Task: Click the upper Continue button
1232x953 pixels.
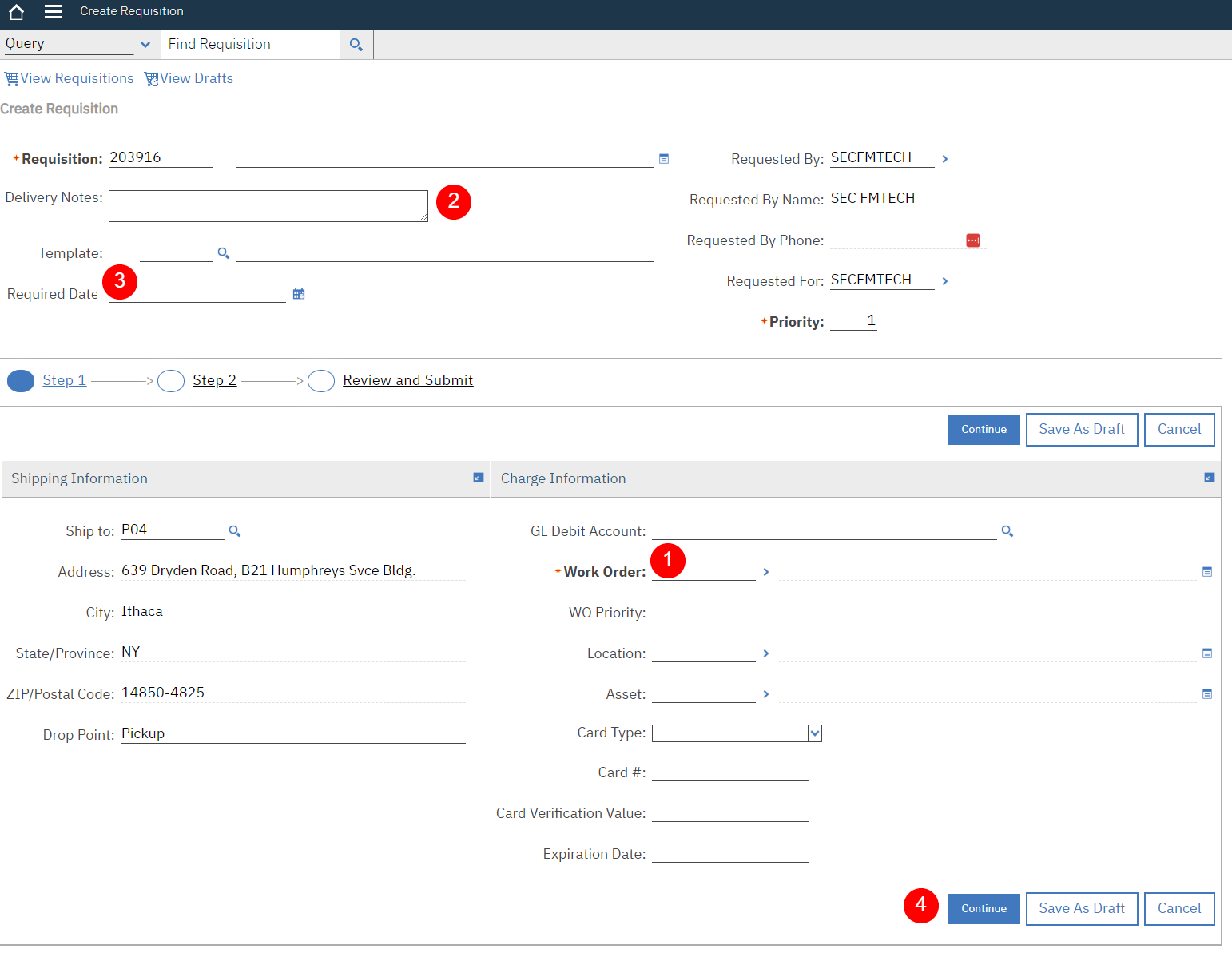Action: click(984, 430)
